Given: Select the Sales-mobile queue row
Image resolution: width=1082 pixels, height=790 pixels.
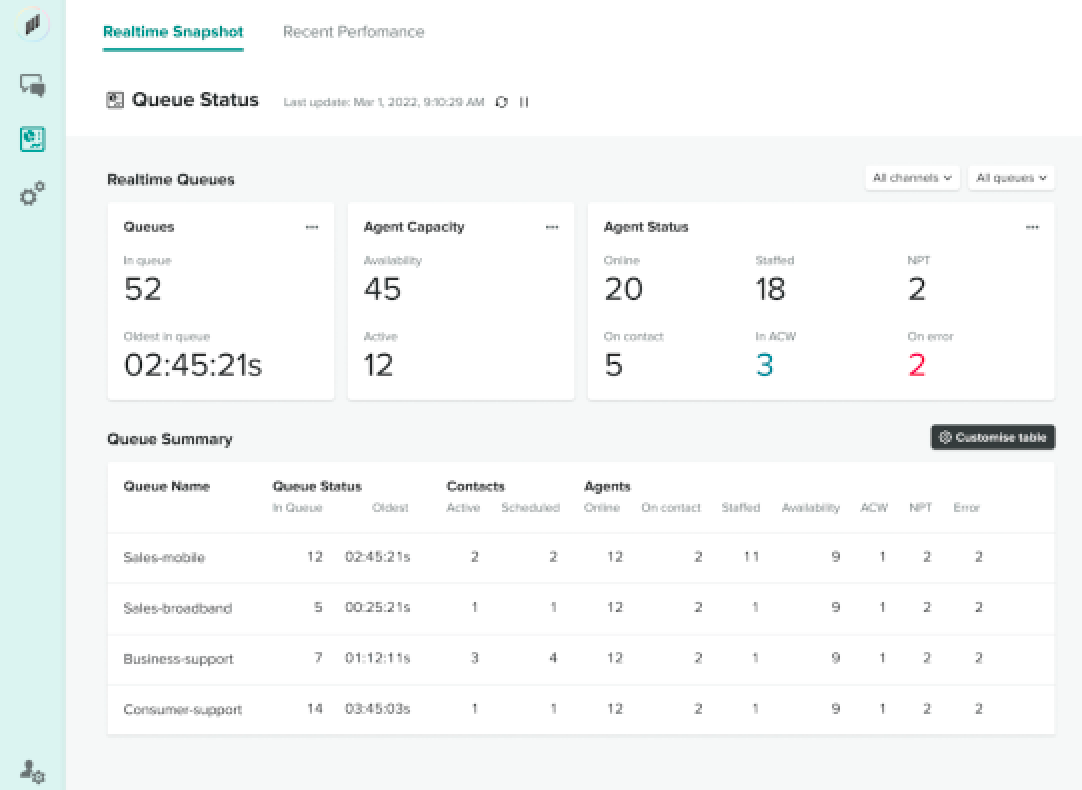Looking at the screenshot, I should point(164,557).
